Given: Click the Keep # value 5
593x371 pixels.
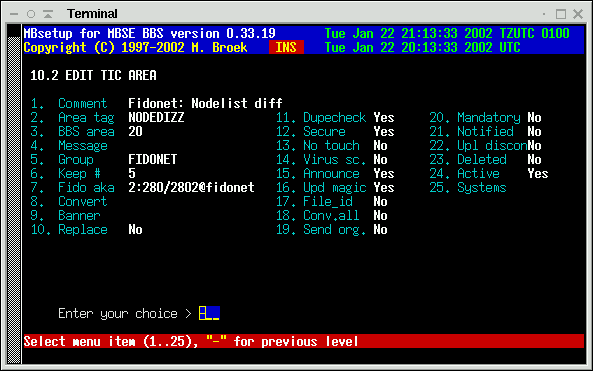Looking at the screenshot, I should [132, 174].
